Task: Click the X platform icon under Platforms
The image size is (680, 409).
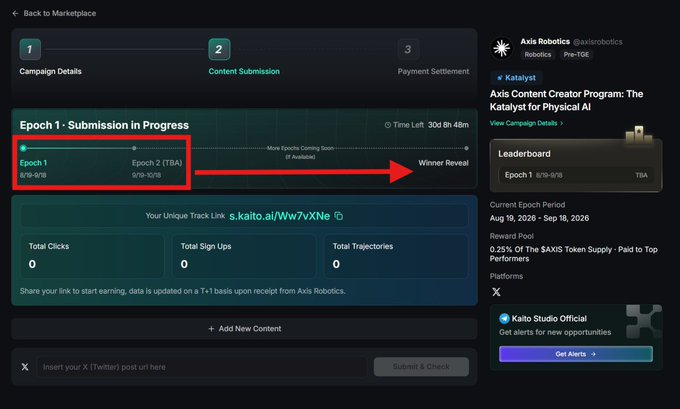Action: 496,292
